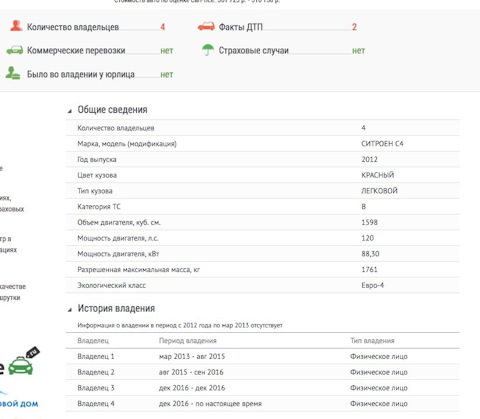Select the Владелец 4 row
The height and width of the screenshot is (419, 480).
point(263,404)
